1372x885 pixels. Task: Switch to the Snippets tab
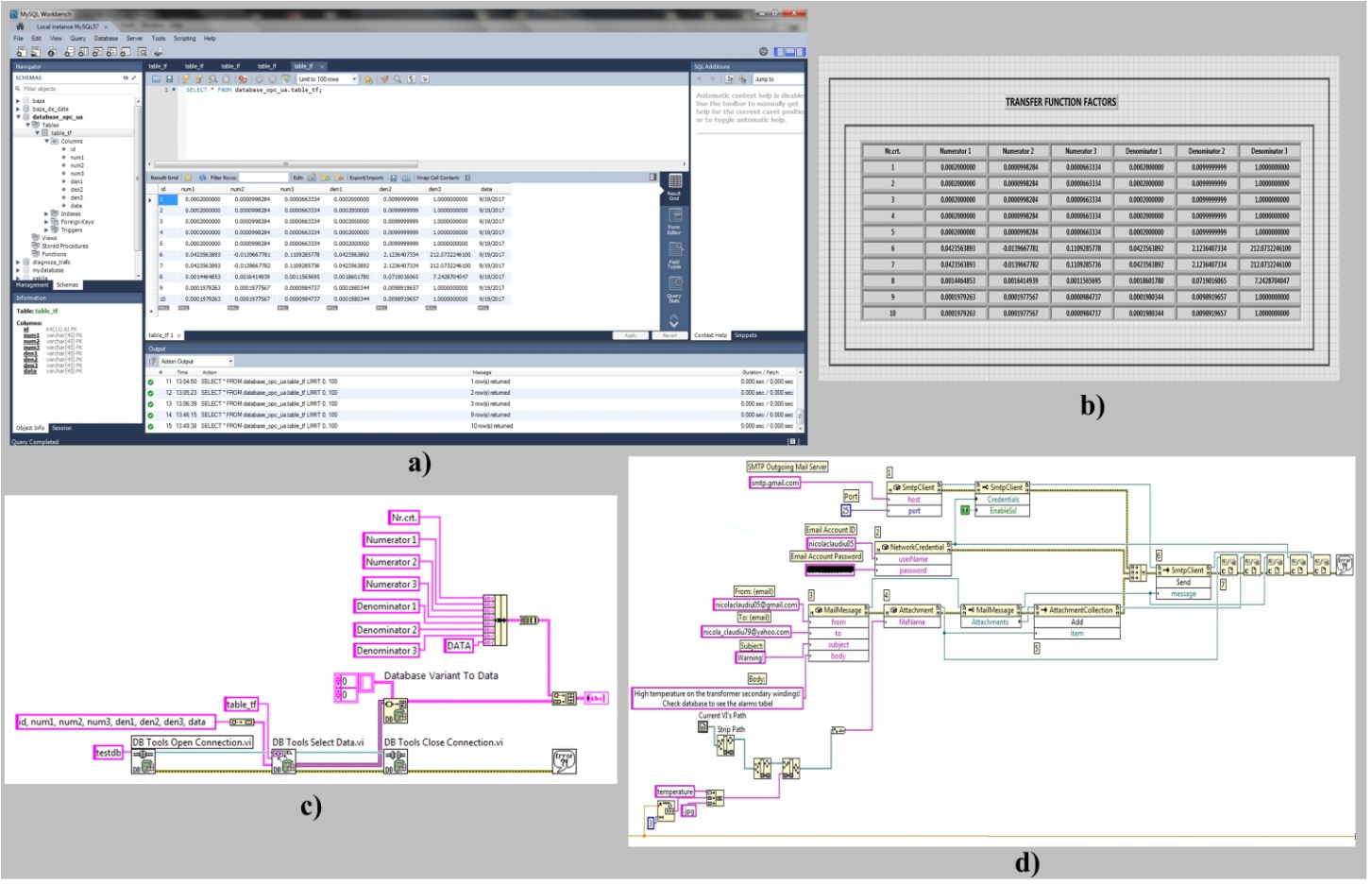(x=746, y=335)
